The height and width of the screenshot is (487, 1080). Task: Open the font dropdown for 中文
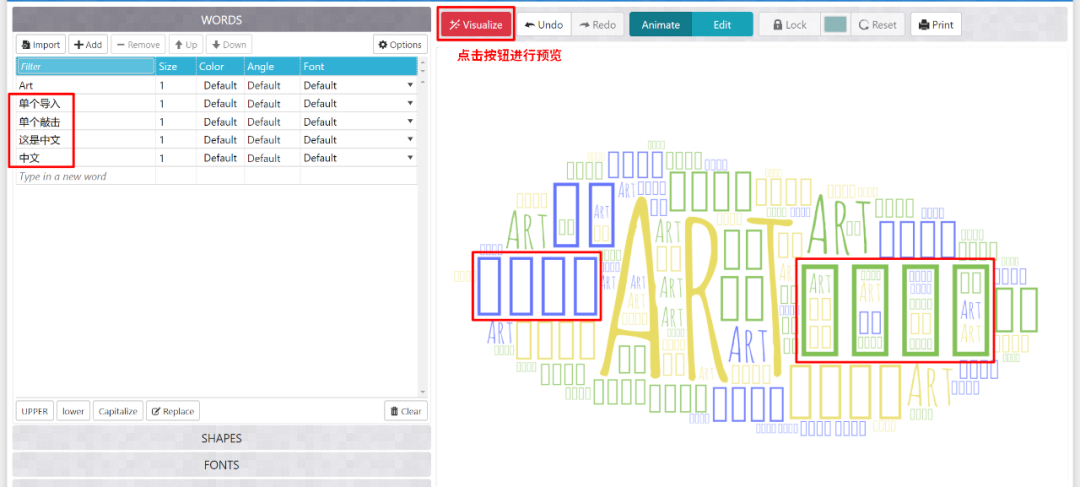[x=411, y=158]
